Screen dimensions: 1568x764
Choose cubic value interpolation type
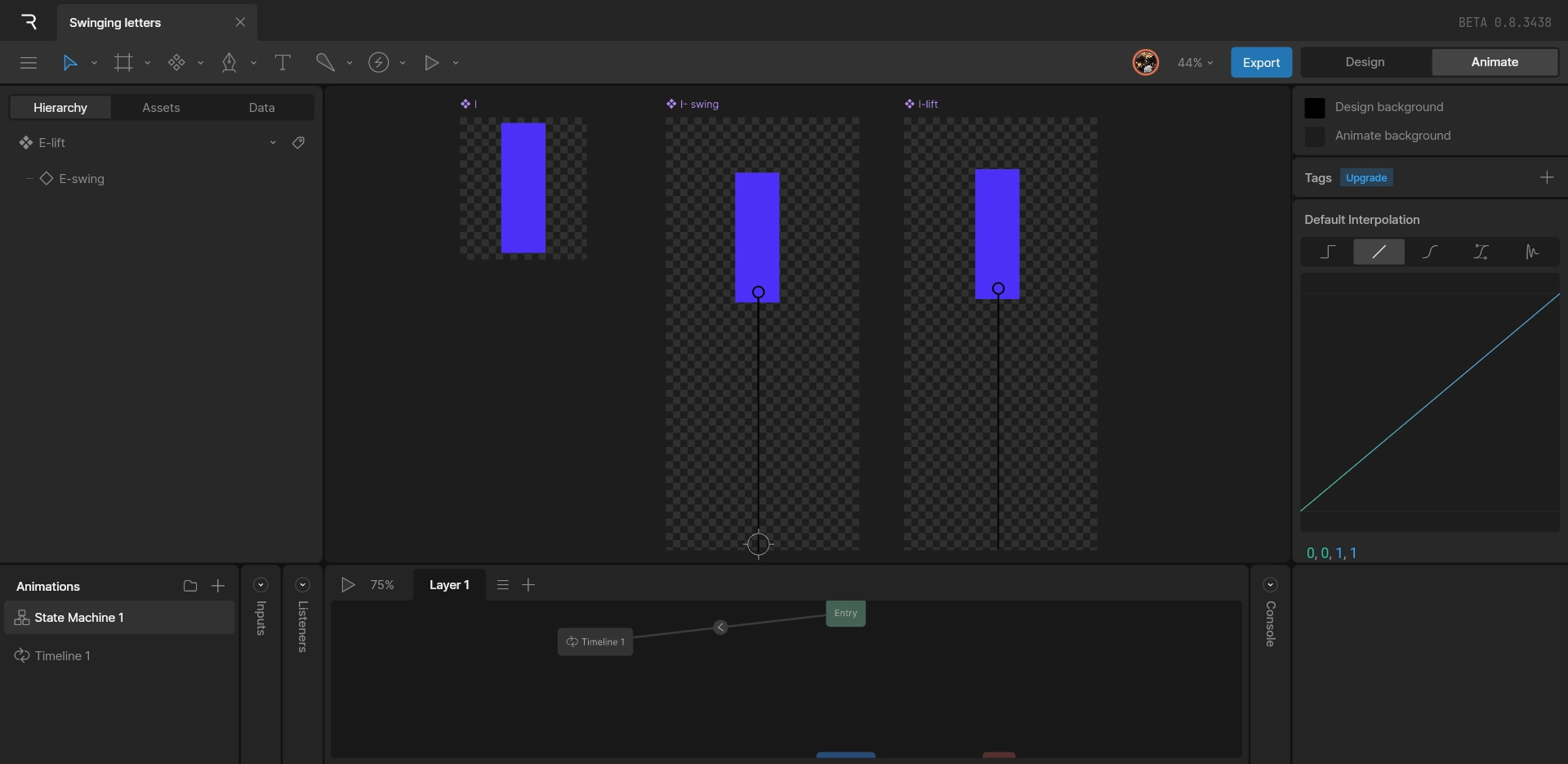1481,252
